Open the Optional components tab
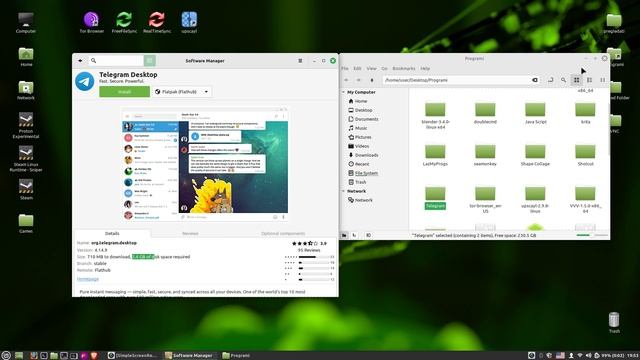 283,233
